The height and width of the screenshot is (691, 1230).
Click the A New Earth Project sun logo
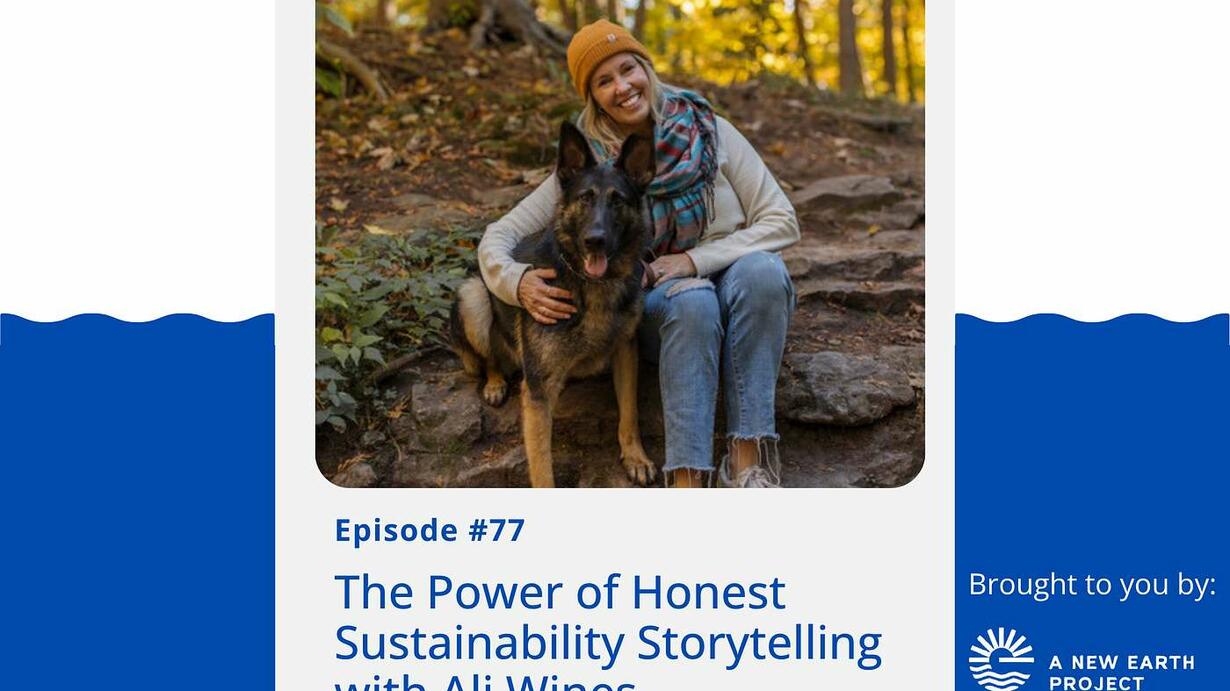click(x=1000, y=660)
